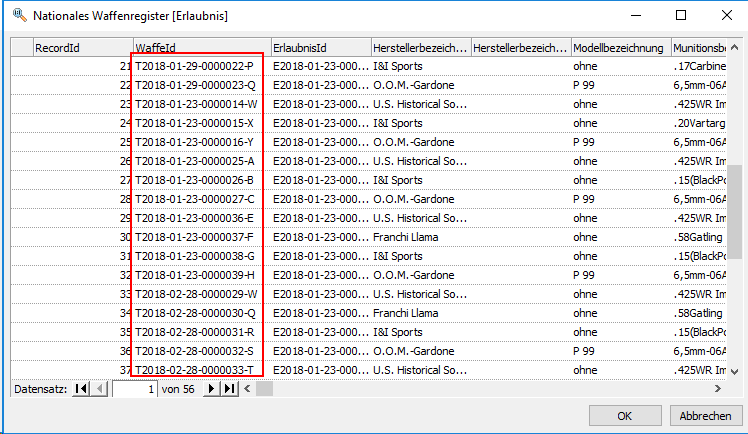The width and height of the screenshot is (748, 434).
Task: Go to the previous record
Action: (100, 389)
